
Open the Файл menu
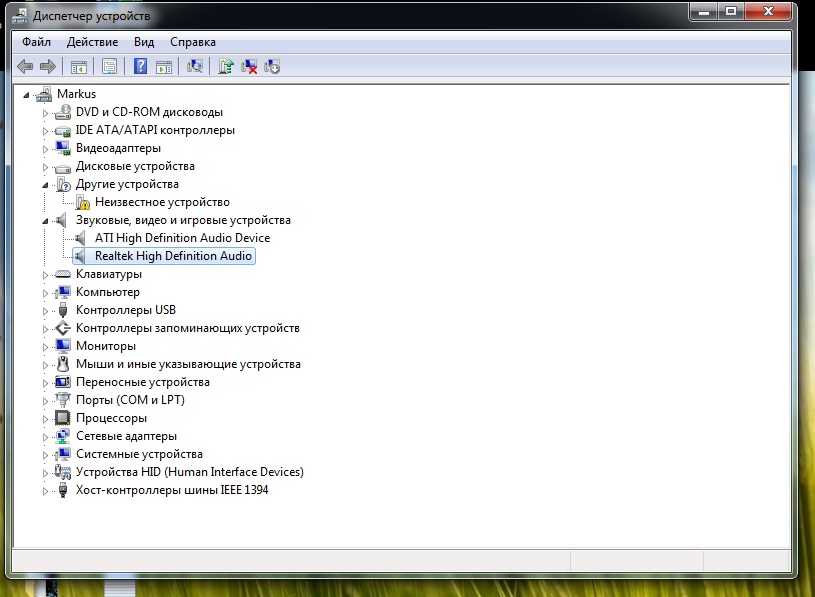(x=36, y=42)
